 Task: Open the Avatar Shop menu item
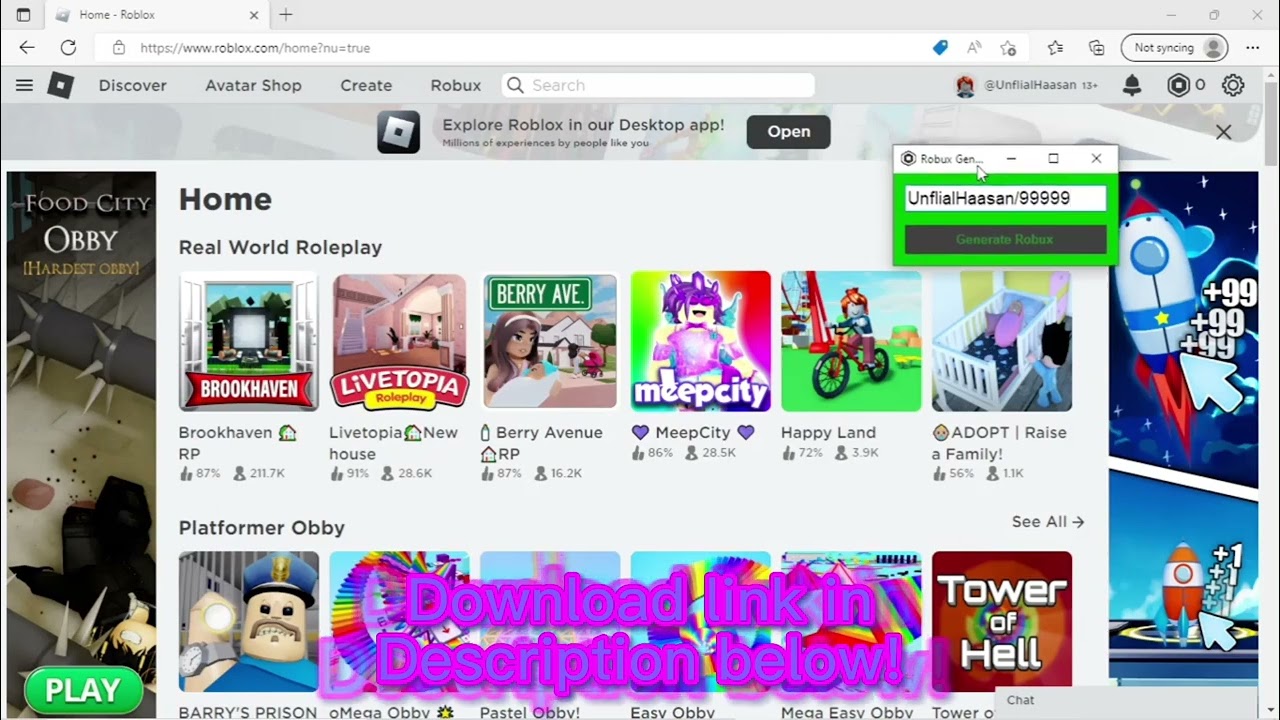pos(253,86)
